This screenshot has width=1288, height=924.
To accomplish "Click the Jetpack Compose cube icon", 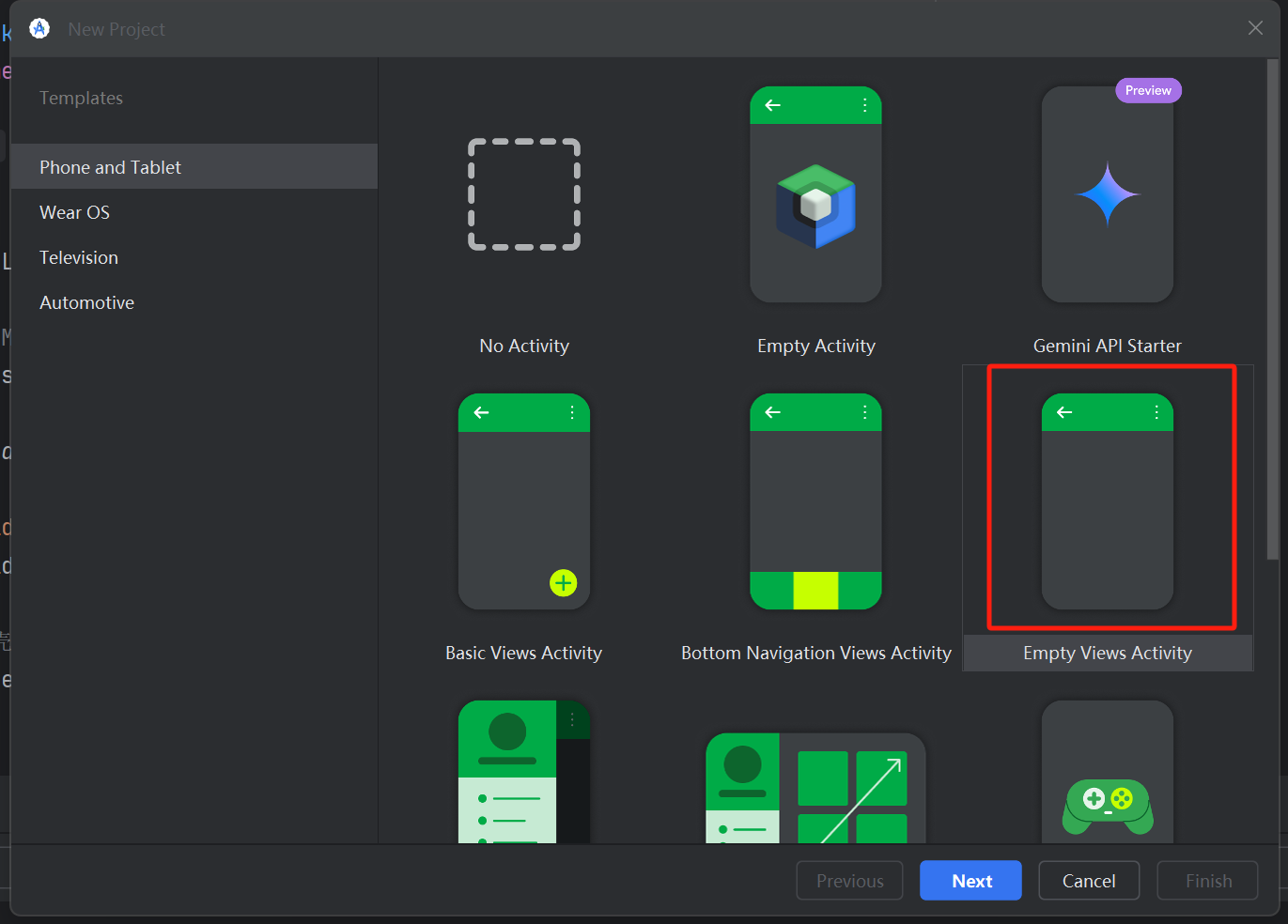I will click(x=815, y=206).
